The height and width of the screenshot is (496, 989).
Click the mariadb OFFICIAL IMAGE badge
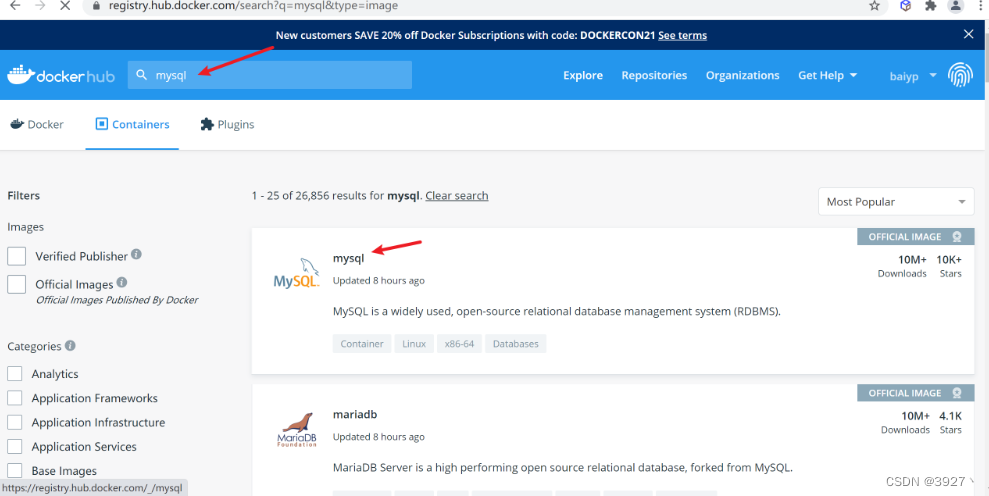click(x=915, y=393)
